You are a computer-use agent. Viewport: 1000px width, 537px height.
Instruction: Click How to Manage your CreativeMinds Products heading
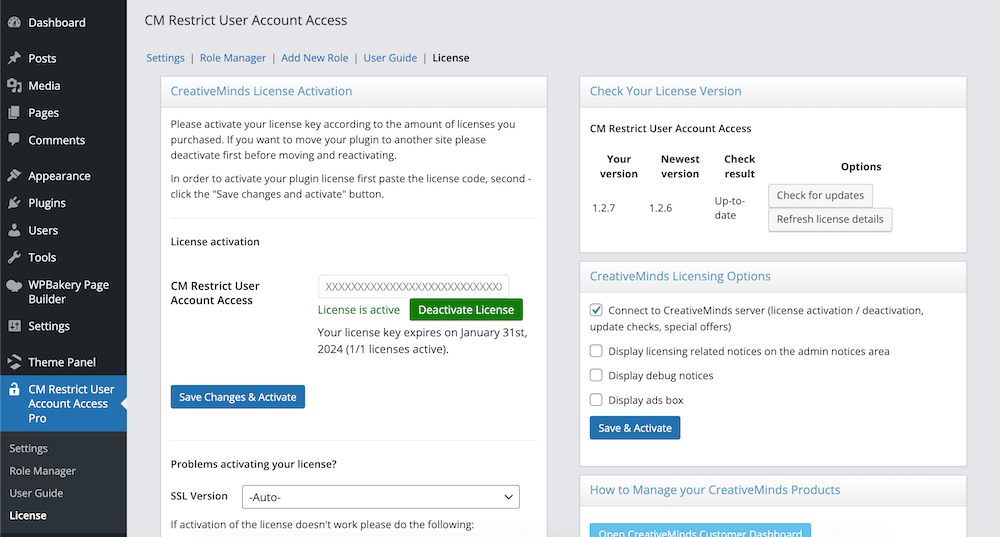point(715,490)
